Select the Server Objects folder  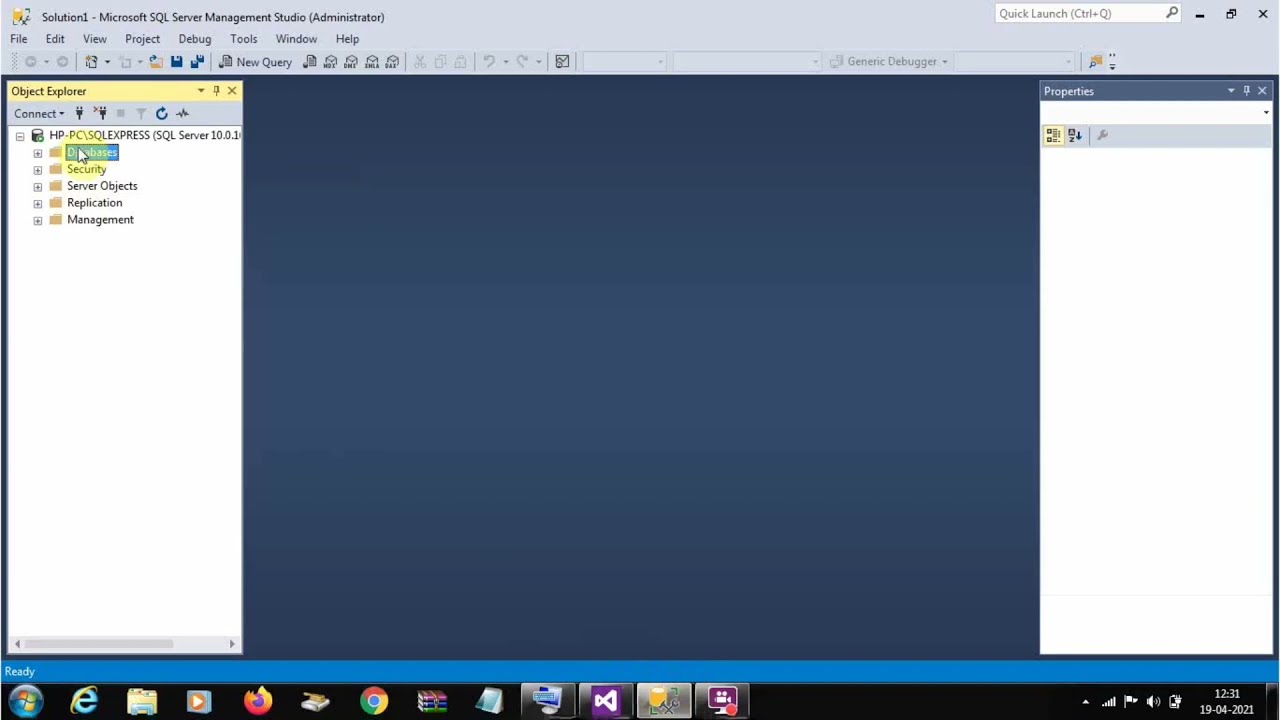pyautogui.click(x=102, y=186)
